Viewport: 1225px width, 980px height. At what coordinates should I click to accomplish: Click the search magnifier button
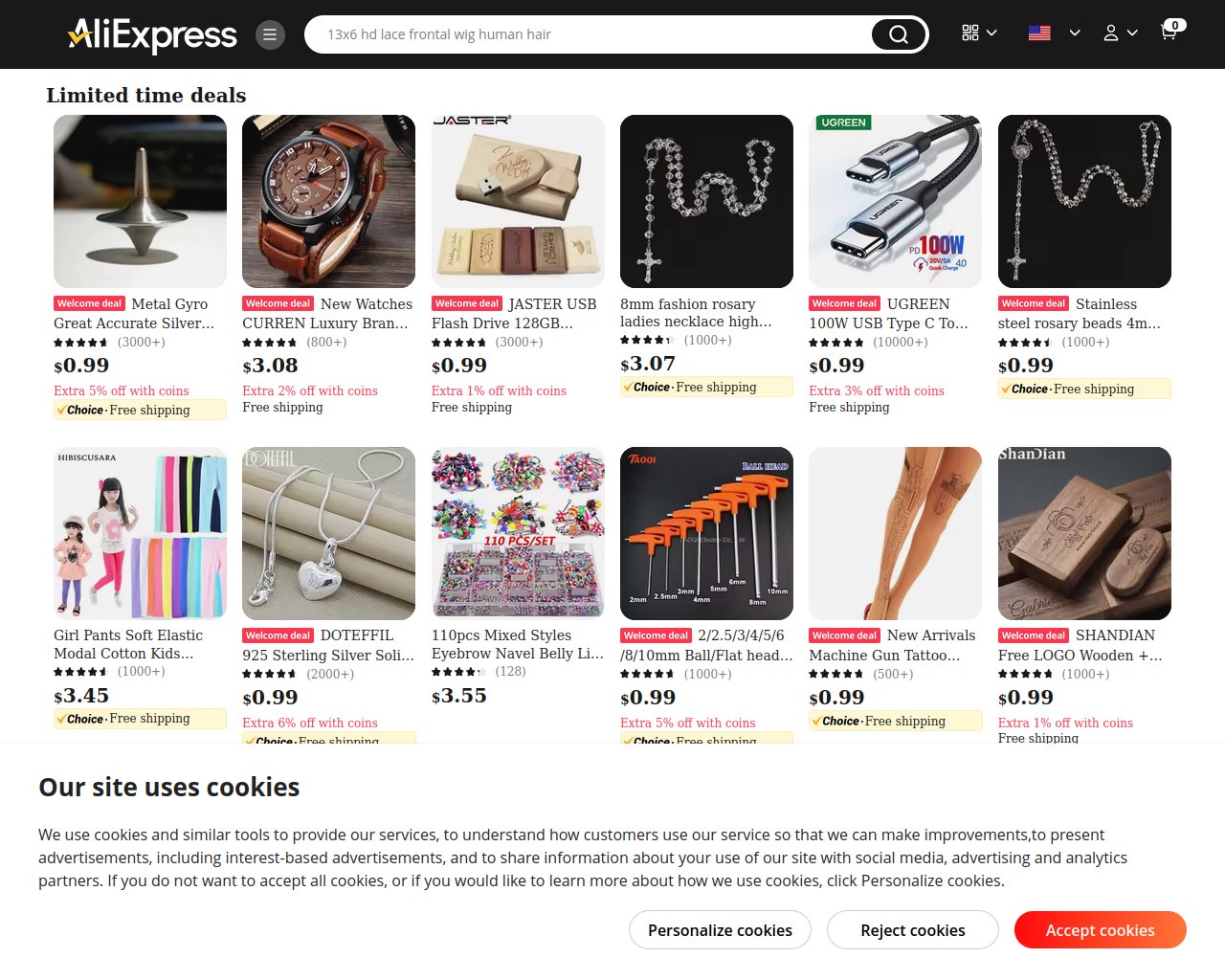899,34
